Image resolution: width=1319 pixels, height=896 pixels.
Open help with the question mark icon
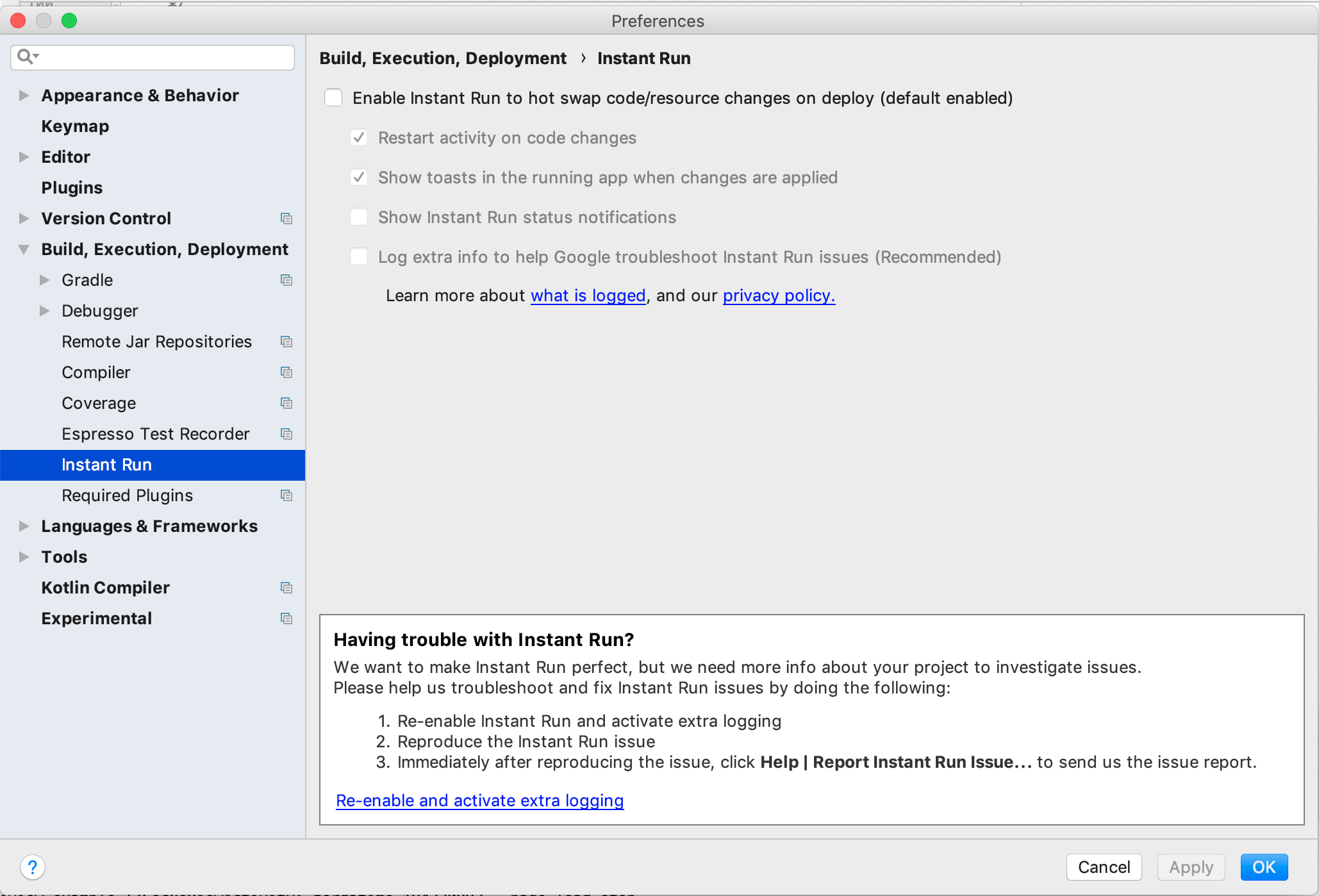(x=33, y=867)
